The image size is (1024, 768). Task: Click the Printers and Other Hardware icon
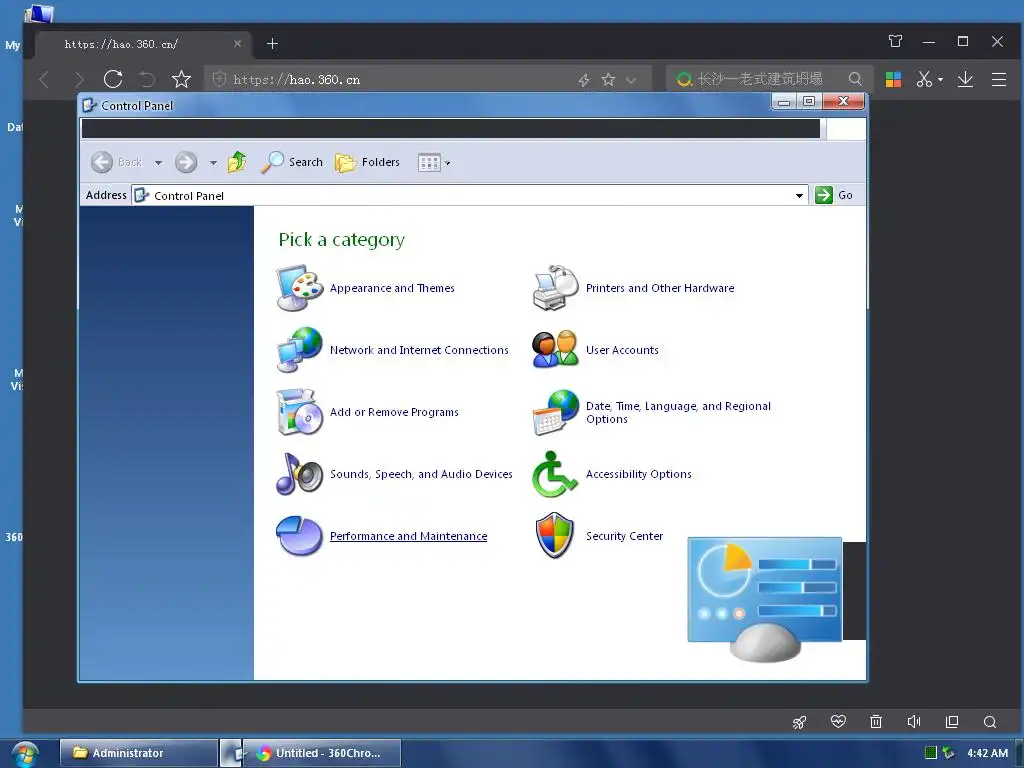pyautogui.click(x=556, y=288)
